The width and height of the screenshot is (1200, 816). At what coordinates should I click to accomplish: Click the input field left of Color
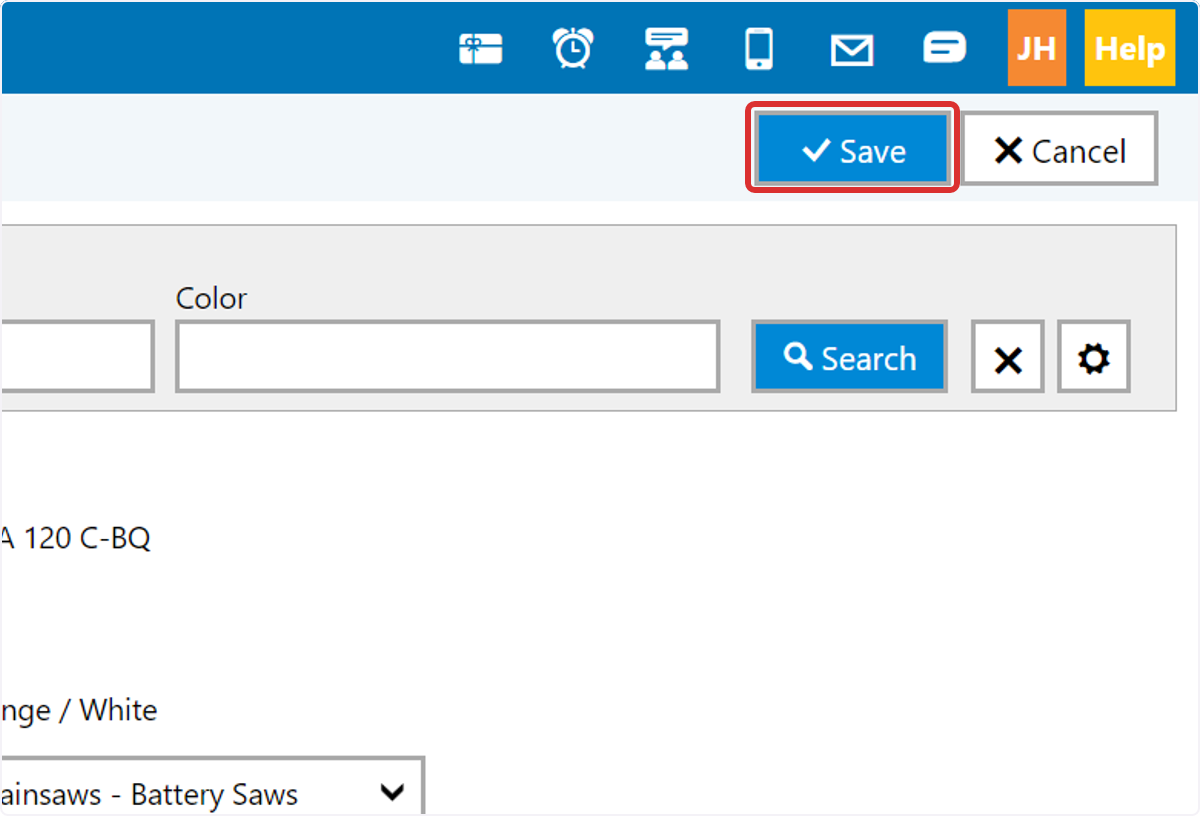(x=77, y=356)
